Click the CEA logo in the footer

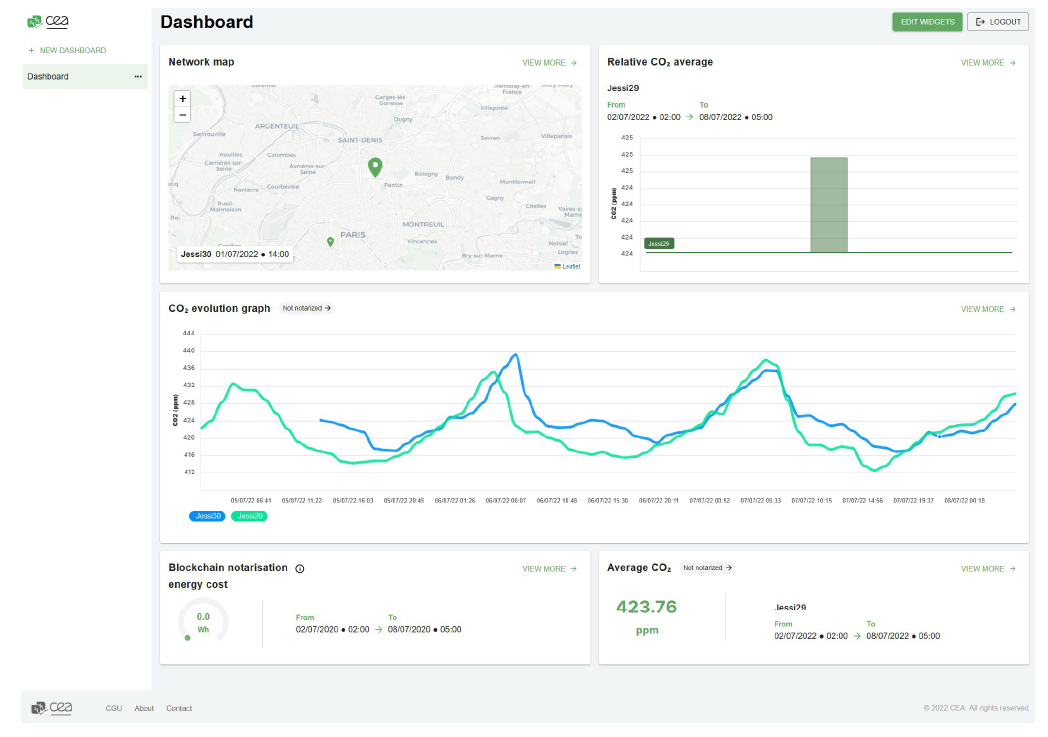coord(51,708)
